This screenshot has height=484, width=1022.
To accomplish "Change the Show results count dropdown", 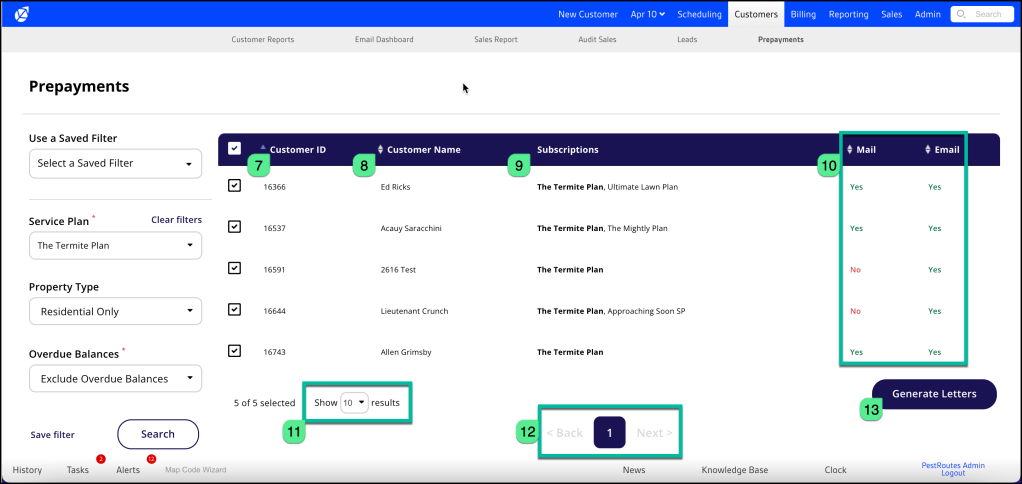I will [354, 402].
